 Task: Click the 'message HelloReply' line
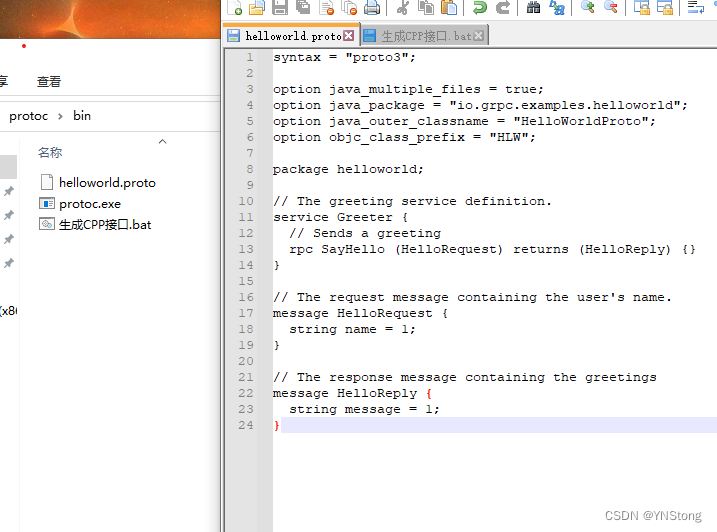pyautogui.click(x=352, y=393)
